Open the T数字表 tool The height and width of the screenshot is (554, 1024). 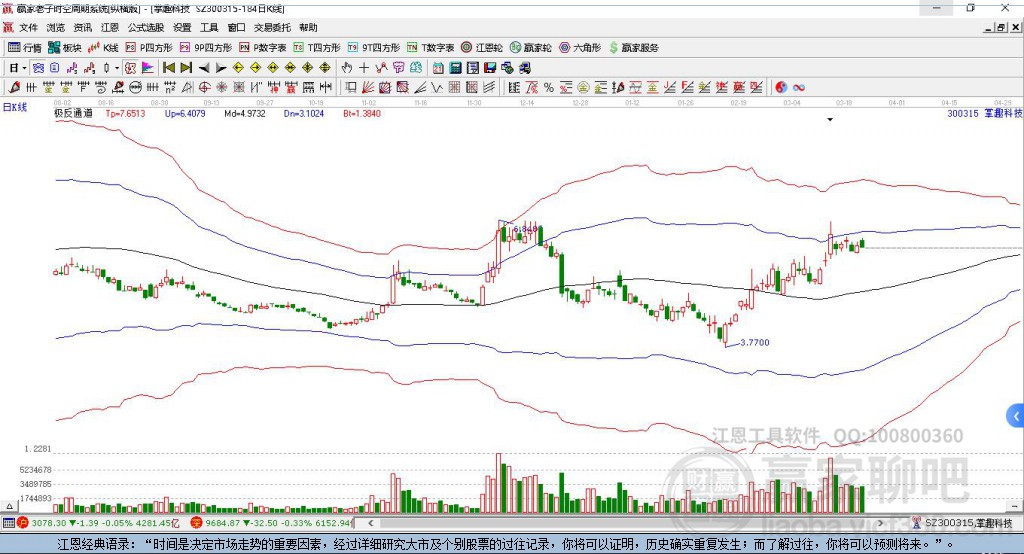430,48
